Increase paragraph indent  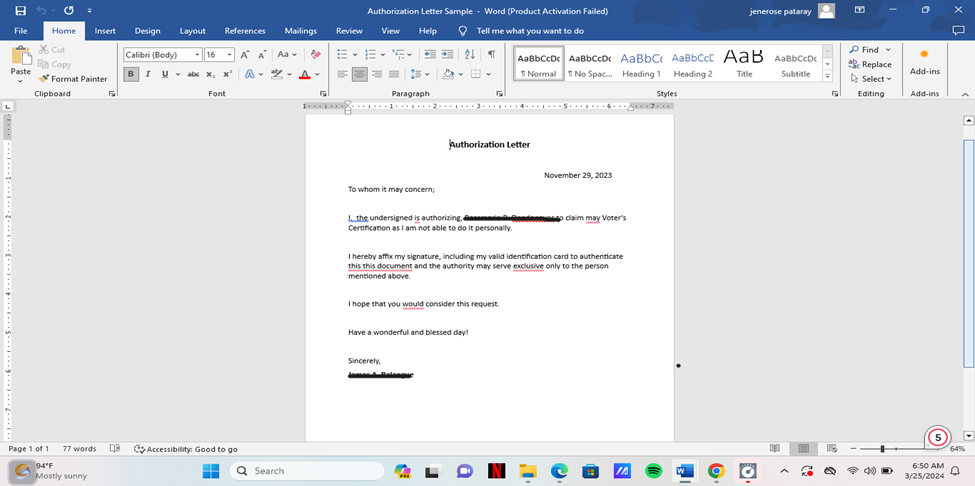click(x=447, y=55)
